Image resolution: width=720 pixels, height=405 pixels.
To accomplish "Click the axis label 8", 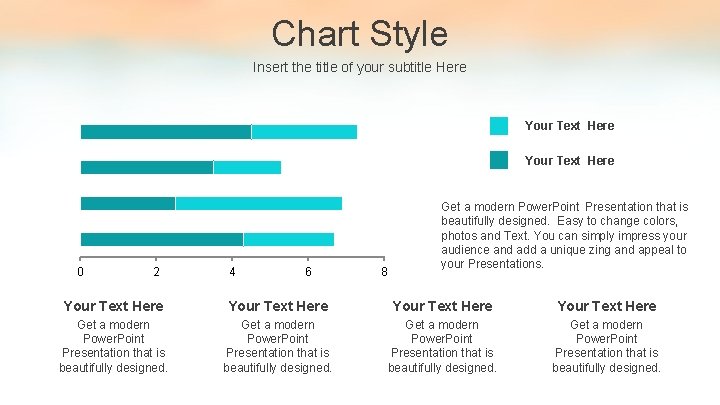I will click(x=384, y=272).
